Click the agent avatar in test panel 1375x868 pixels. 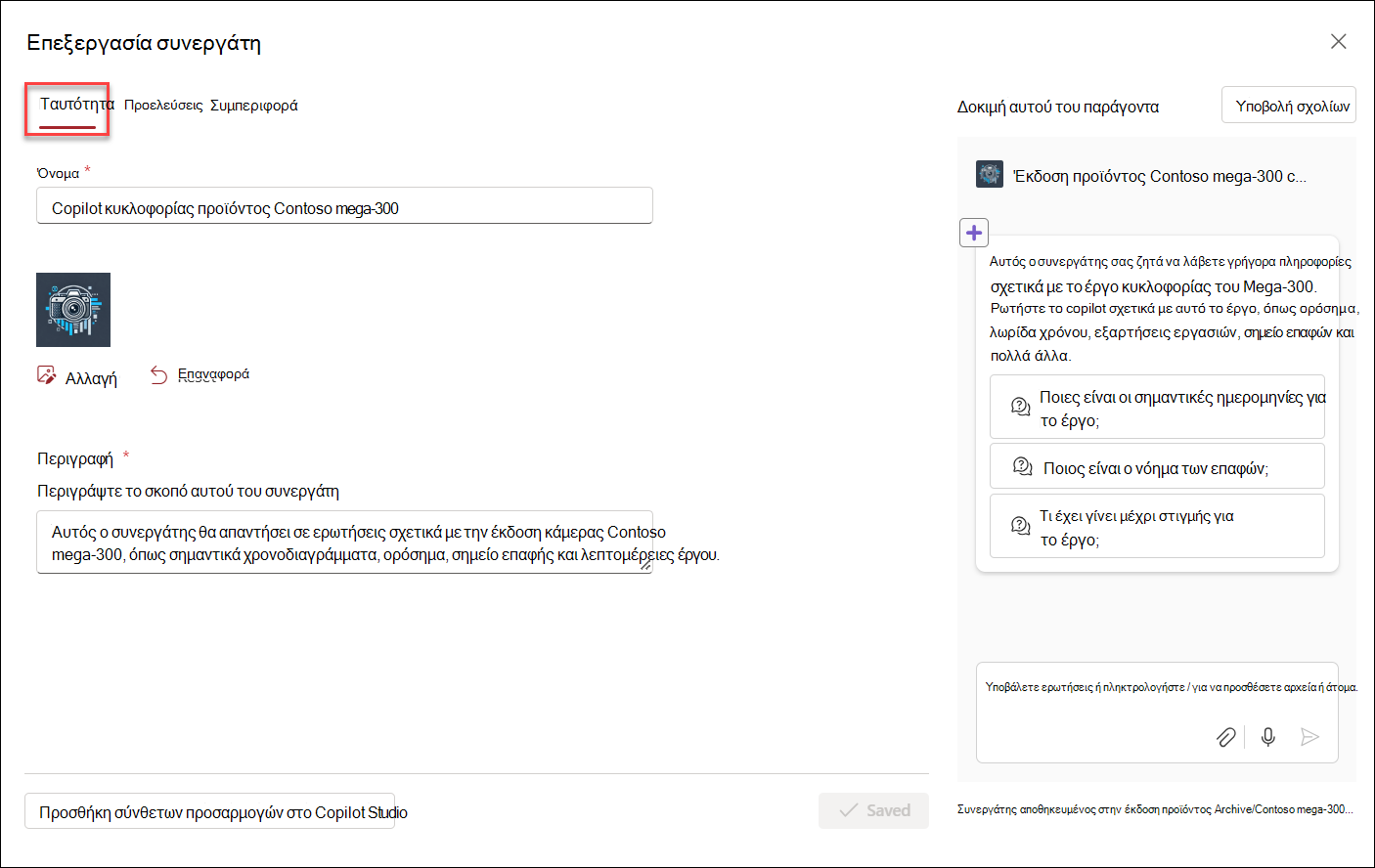tap(990, 175)
